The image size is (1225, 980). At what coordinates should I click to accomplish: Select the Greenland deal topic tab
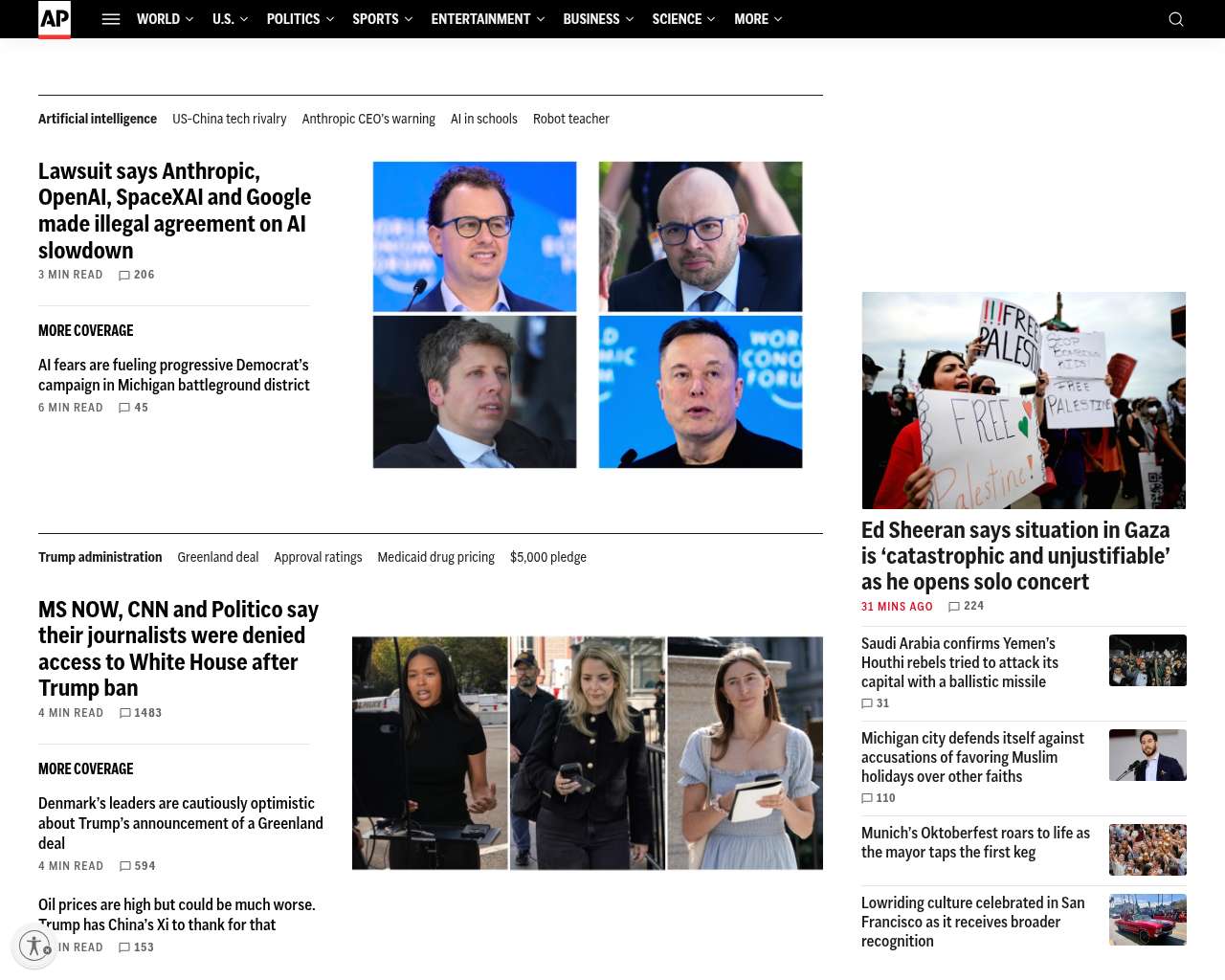pos(218,557)
